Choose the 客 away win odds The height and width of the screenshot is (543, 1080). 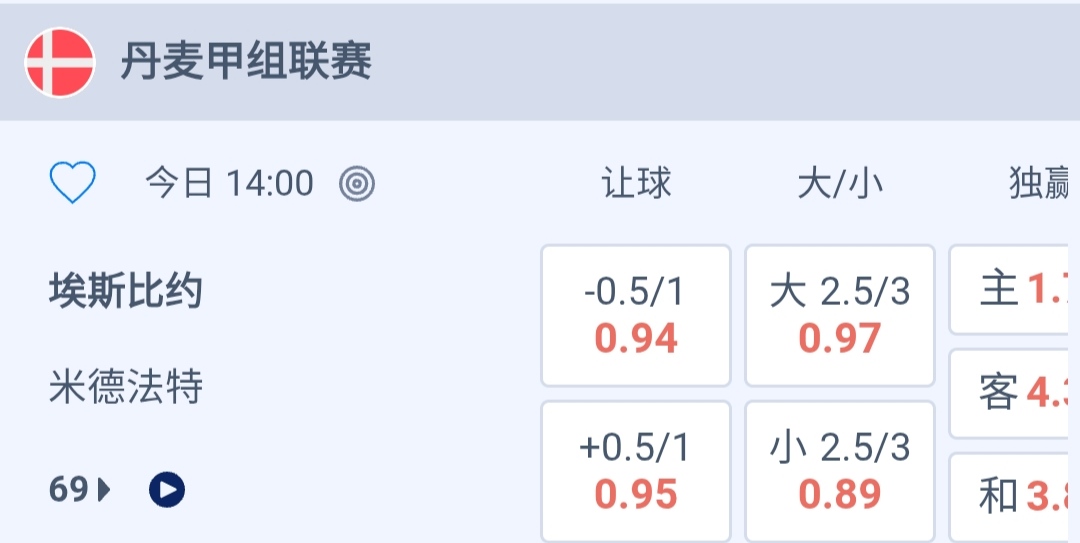tap(1014, 393)
